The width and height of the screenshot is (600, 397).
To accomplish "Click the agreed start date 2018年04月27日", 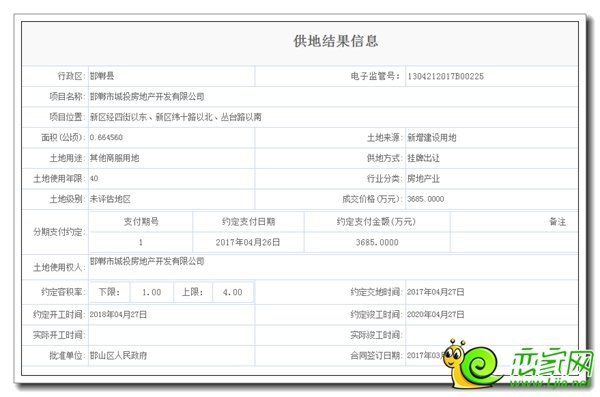I will 118,315.
